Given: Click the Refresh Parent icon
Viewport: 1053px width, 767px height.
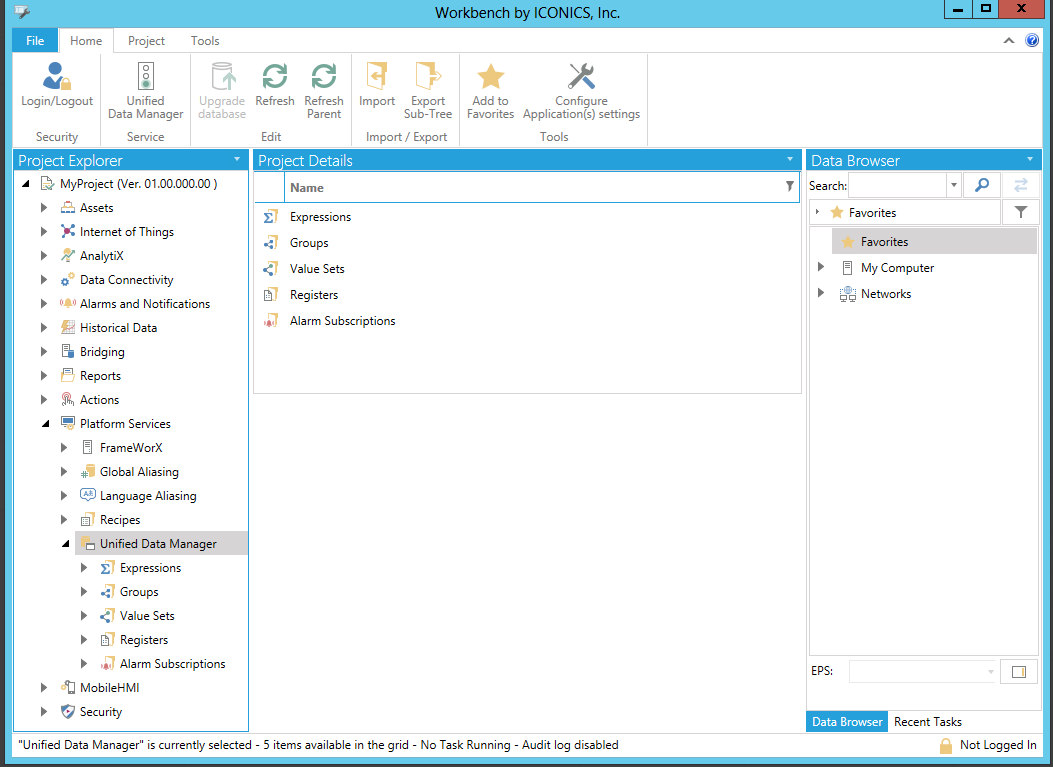Looking at the screenshot, I should [x=323, y=78].
